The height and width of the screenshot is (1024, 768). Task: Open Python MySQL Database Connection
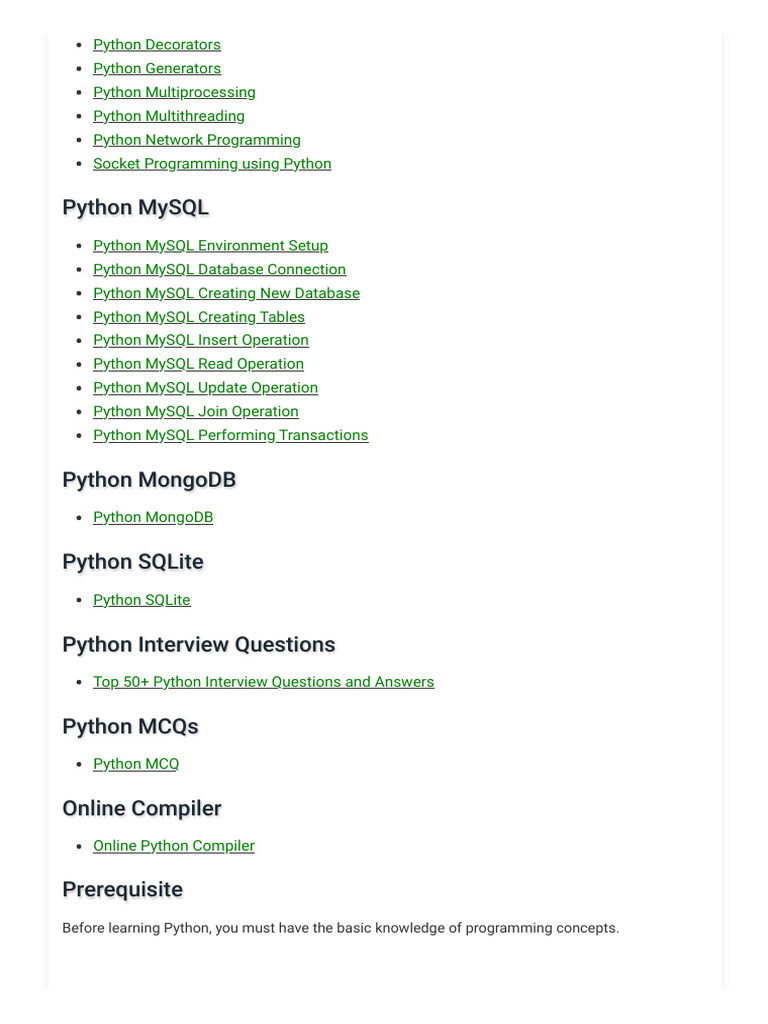219,270
